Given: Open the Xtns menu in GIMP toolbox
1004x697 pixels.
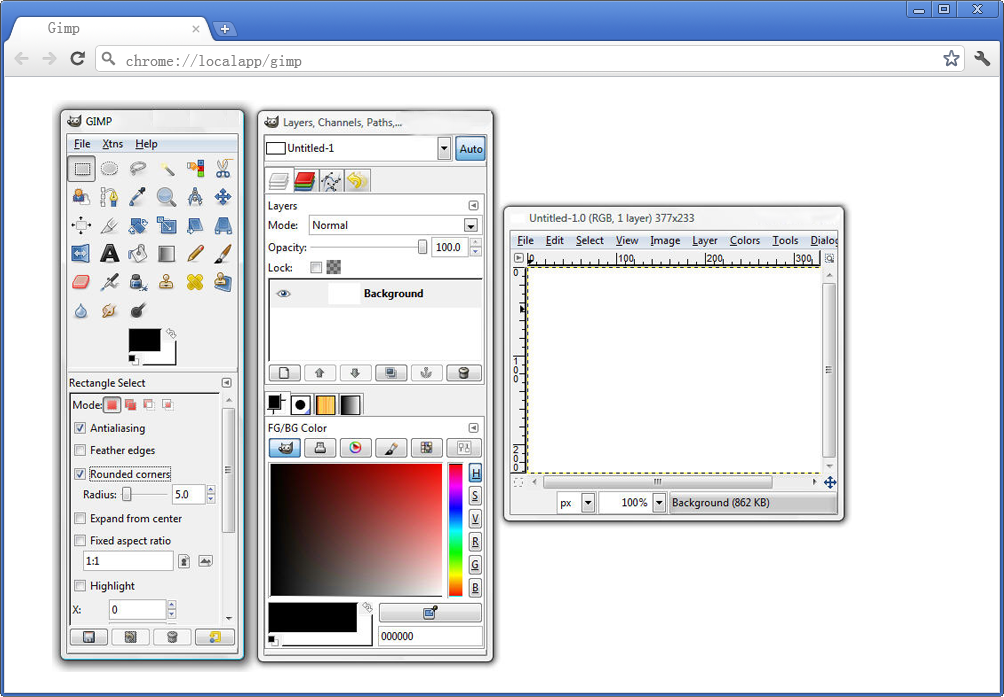Looking at the screenshot, I should [x=113, y=144].
